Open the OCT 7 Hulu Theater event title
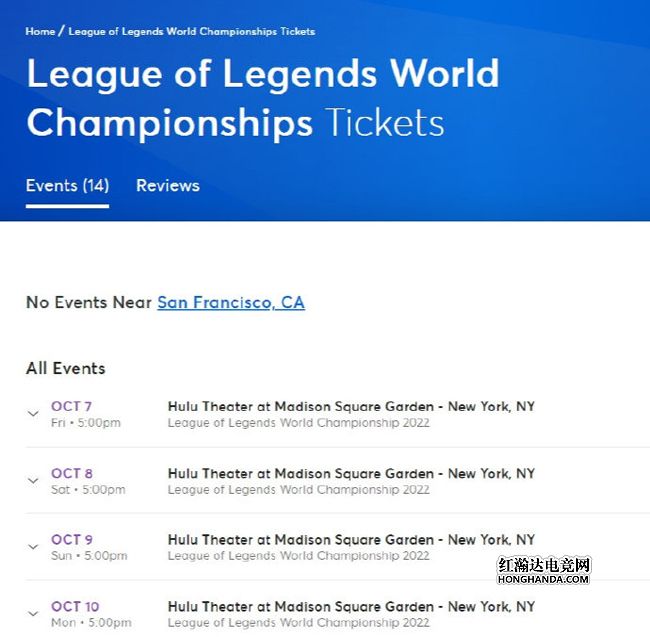The height and width of the screenshot is (637, 650). coord(351,406)
